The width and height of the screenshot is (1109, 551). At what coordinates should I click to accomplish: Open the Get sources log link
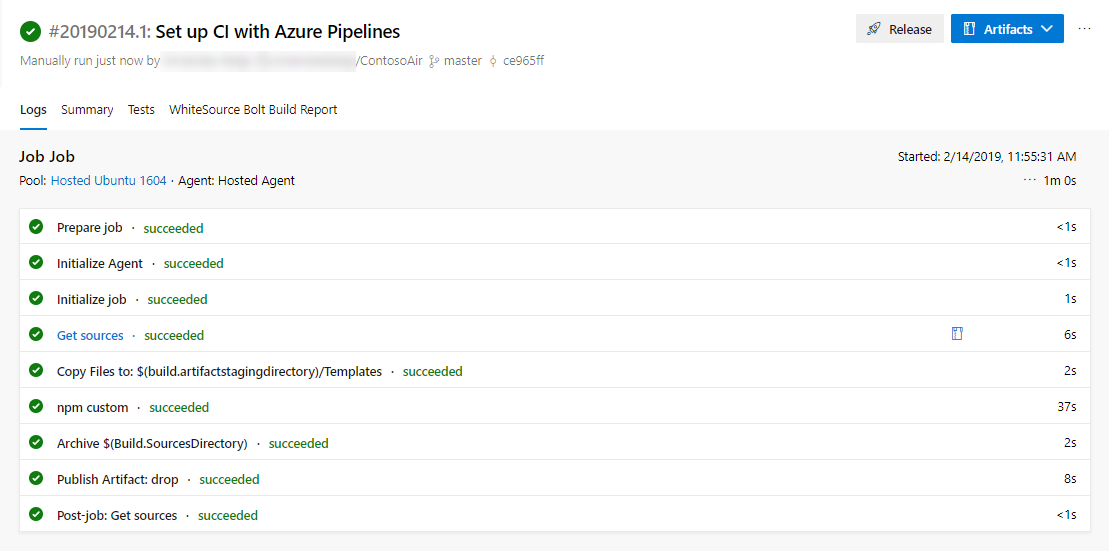pos(90,335)
